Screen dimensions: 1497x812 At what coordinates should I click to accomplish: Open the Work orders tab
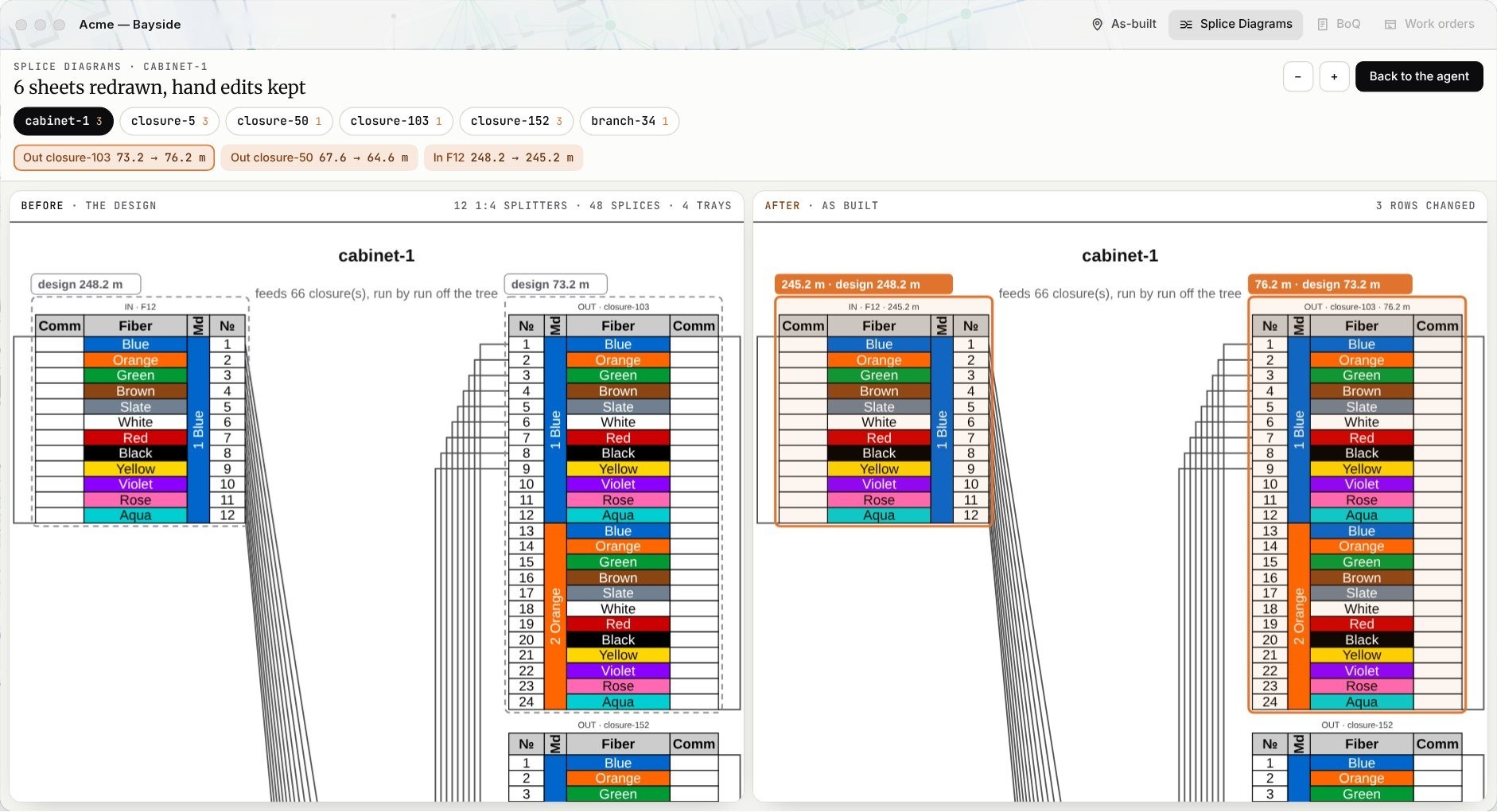point(1429,25)
